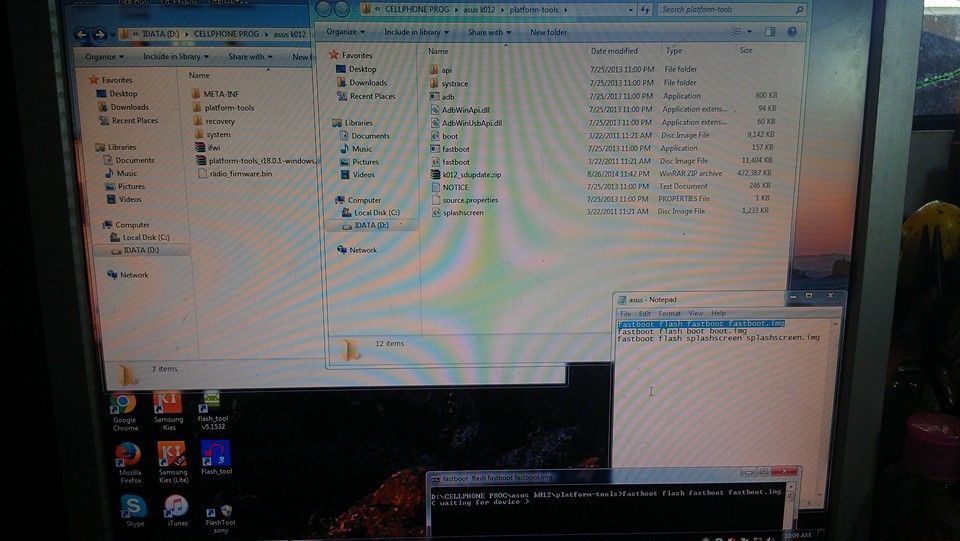This screenshot has width=960, height=541.
Task: Open the Mozilla Firefox desktop shortcut
Action: 128,456
